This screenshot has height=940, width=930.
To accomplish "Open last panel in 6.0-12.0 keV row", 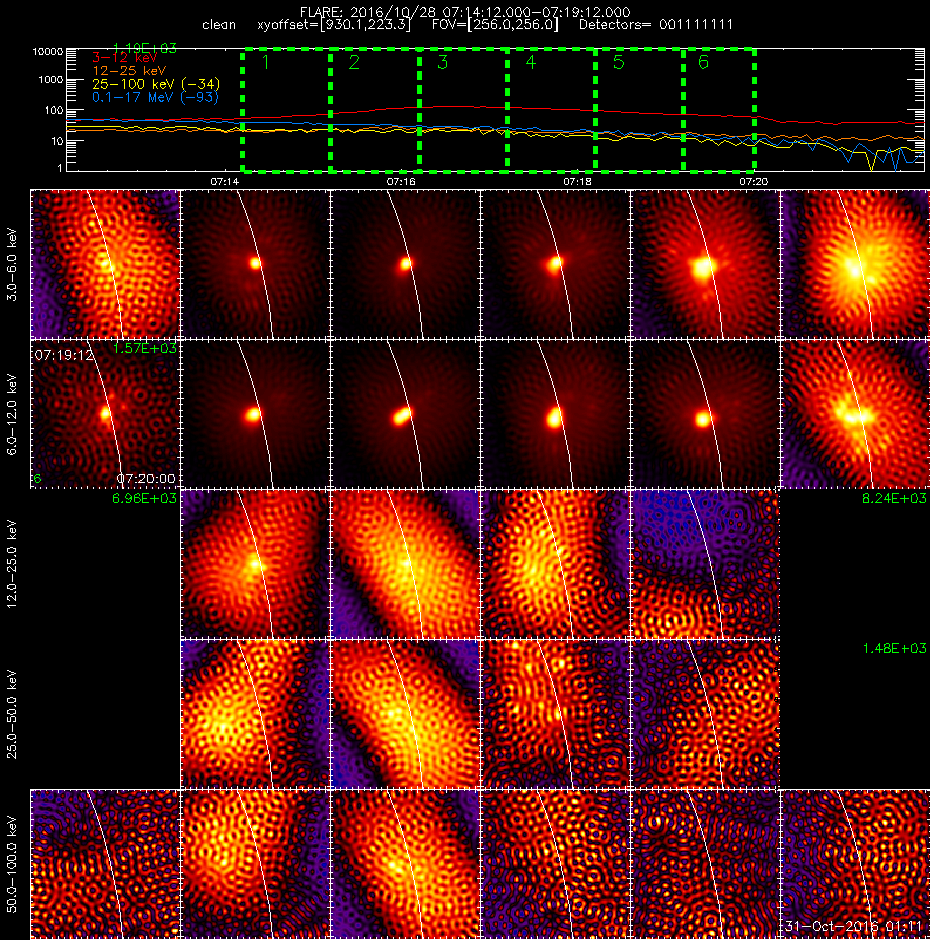I will click(x=854, y=414).
